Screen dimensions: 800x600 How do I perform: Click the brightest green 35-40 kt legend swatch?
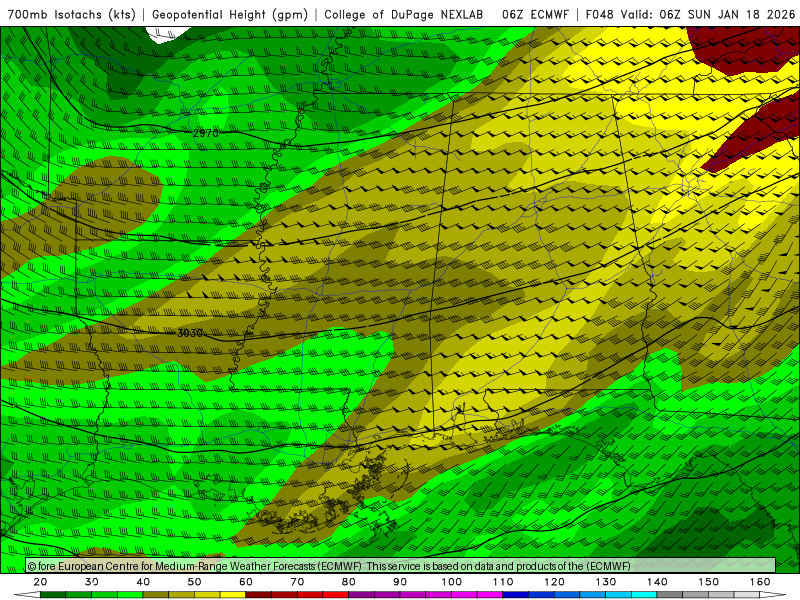(130, 594)
